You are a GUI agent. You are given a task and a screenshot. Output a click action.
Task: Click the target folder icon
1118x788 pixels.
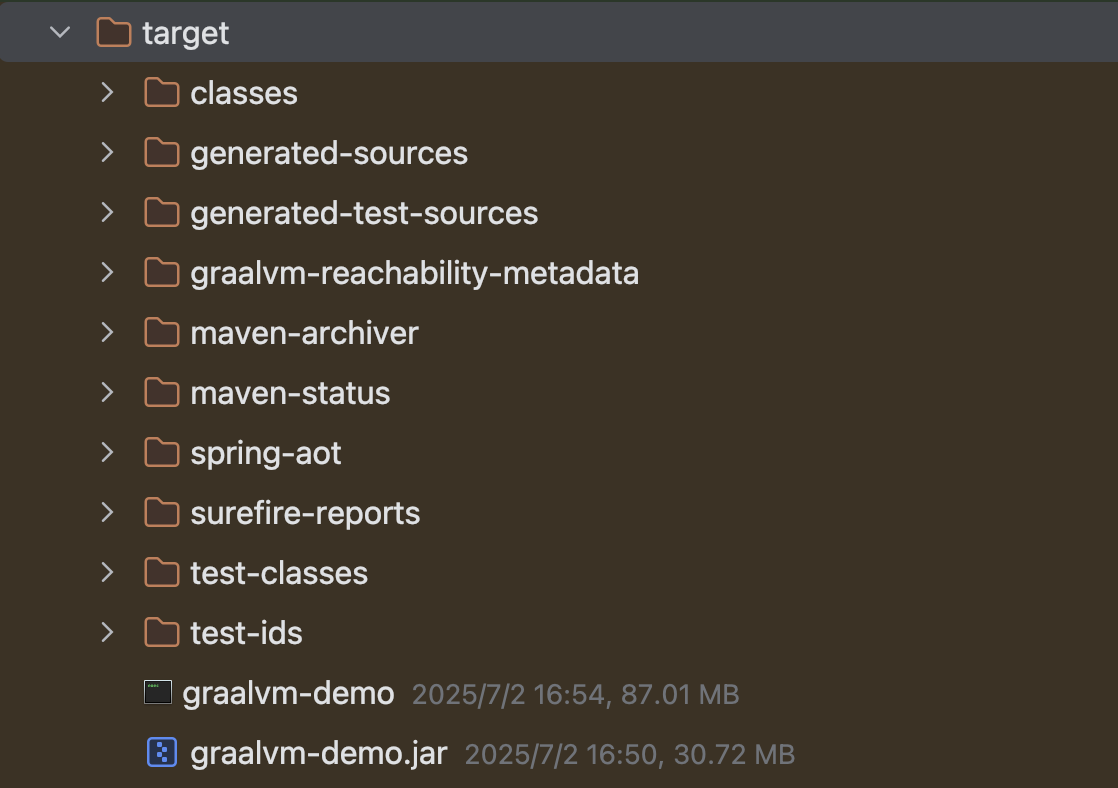tap(114, 33)
